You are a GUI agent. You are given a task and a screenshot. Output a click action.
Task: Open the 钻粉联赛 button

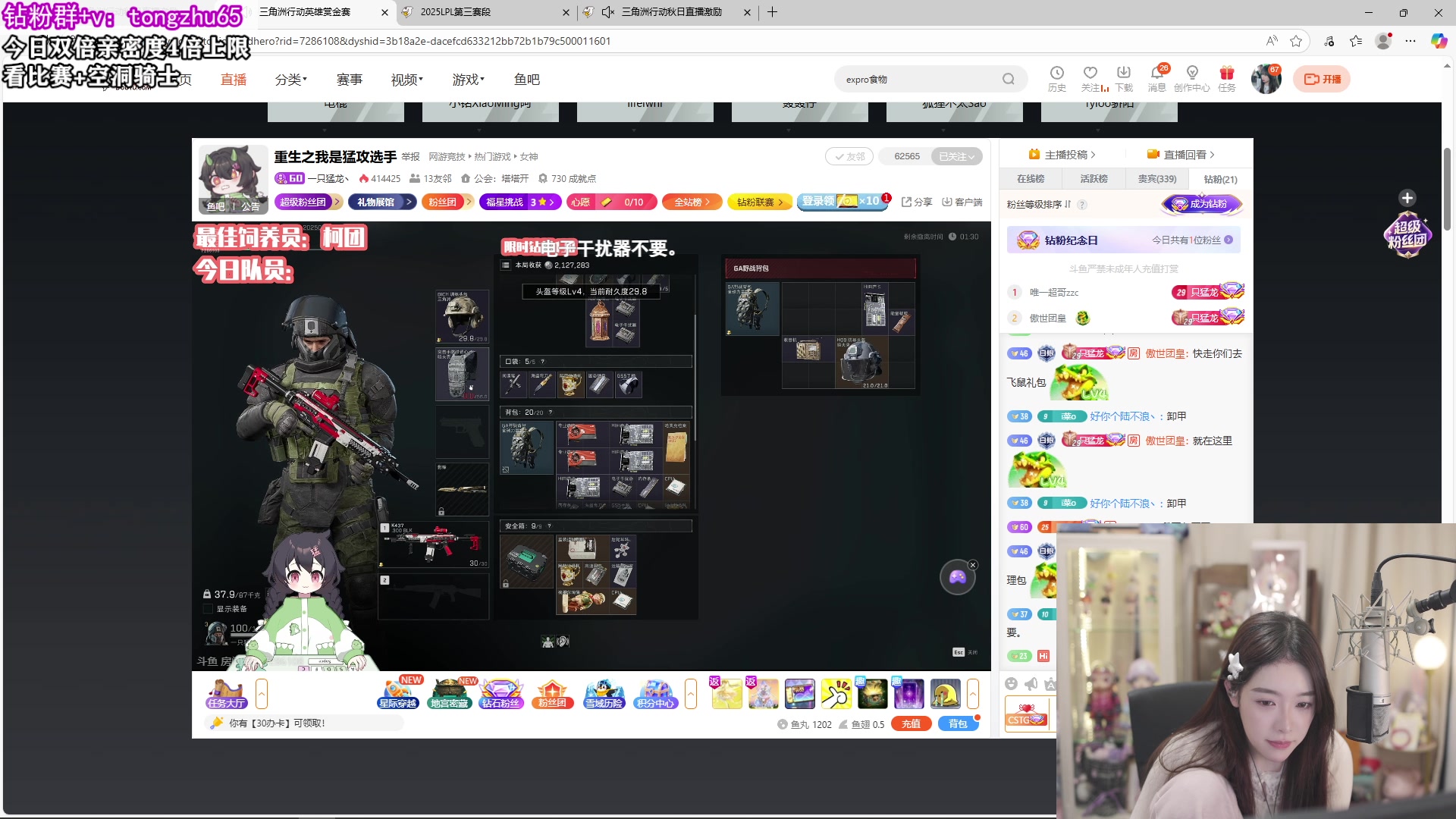[x=760, y=202]
